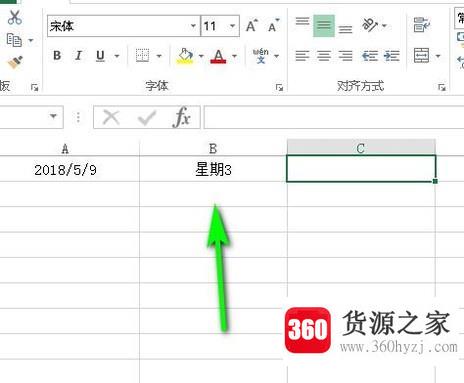
Task: Apply cell borders with the borders icon
Action: 142,55
